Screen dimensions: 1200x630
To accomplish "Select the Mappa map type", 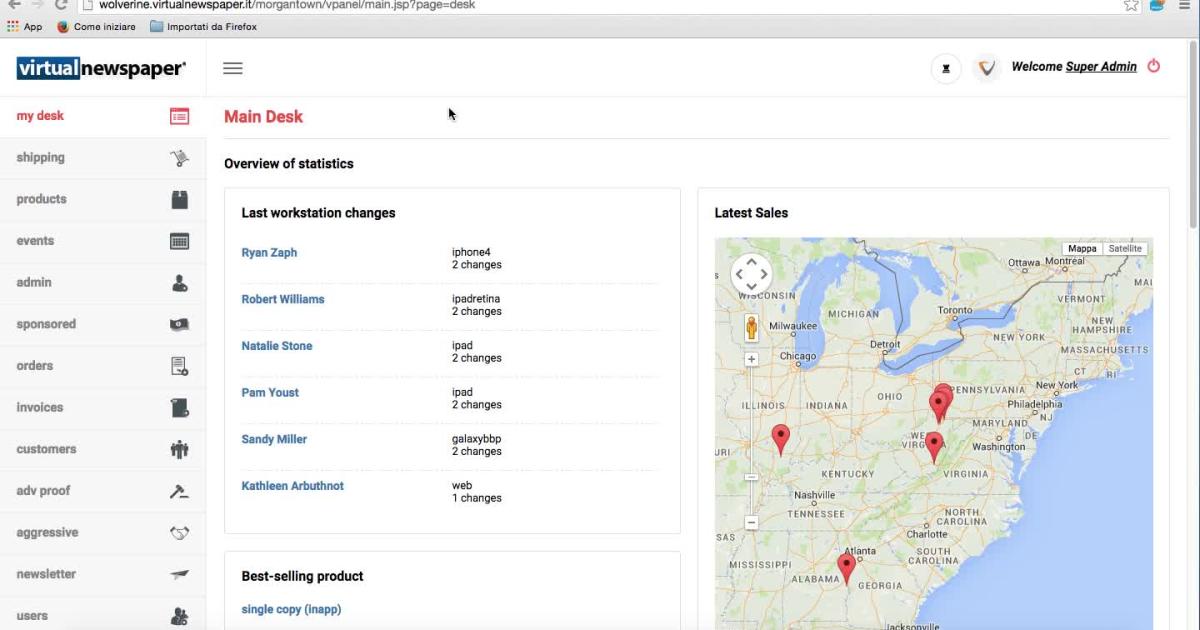I will coord(1082,248).
